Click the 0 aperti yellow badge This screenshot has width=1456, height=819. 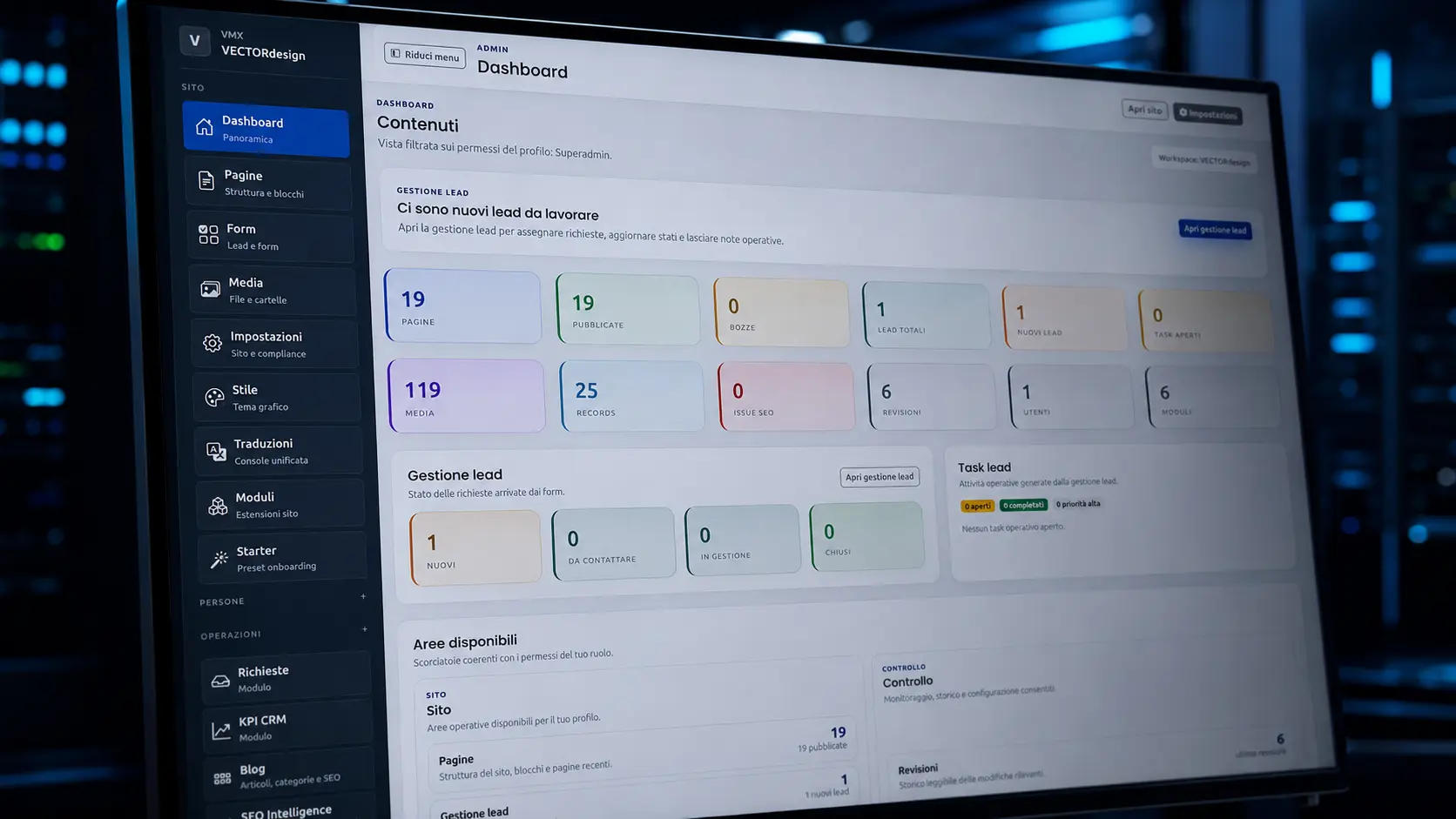[977, 506]
